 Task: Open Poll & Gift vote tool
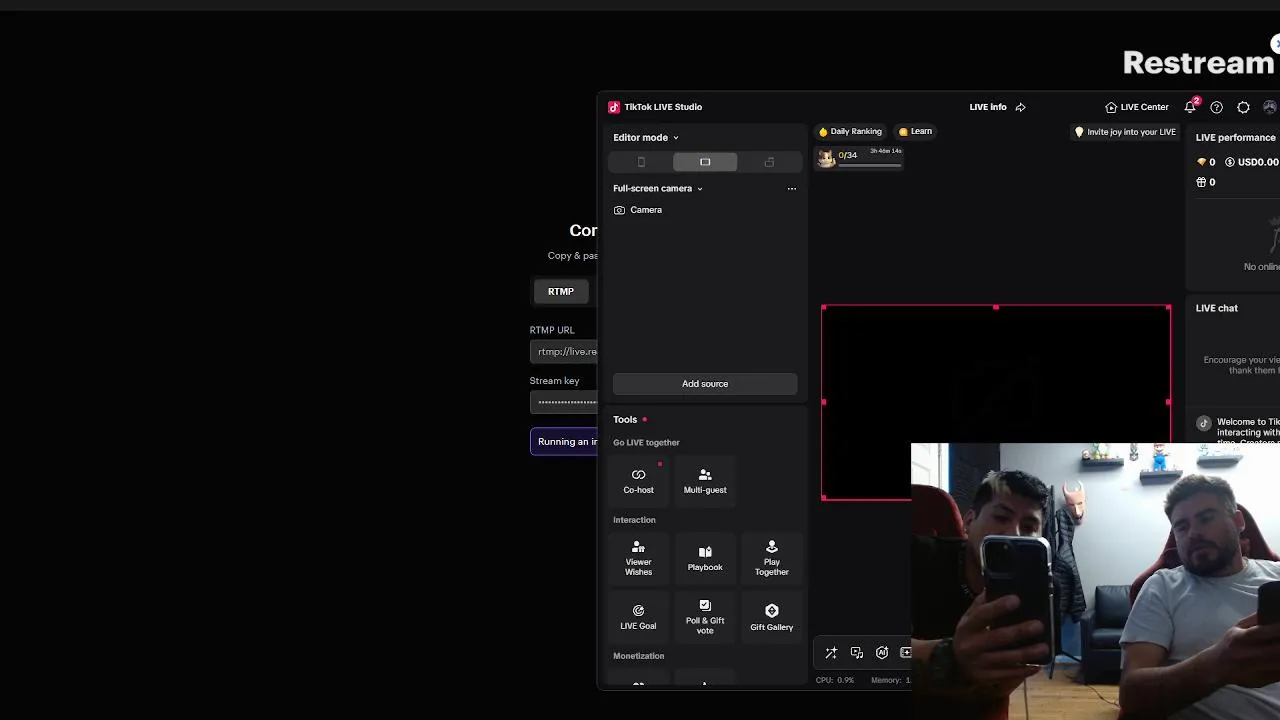(705, 617)
